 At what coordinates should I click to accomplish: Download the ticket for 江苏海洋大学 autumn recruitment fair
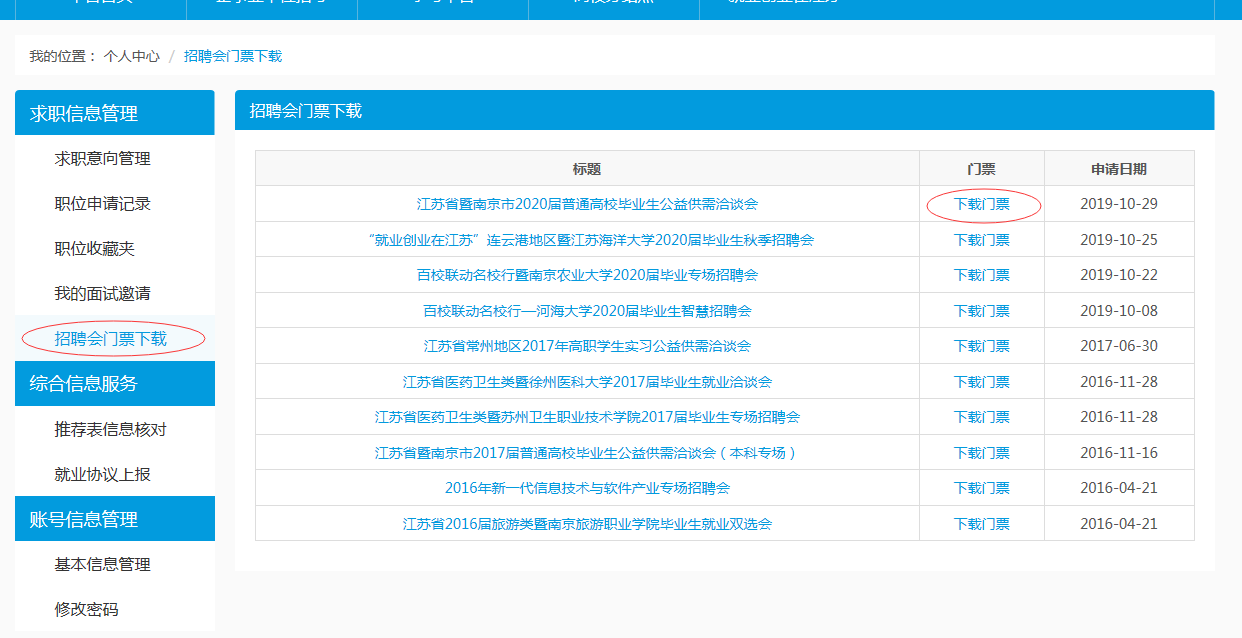pyautogui.click(x=980, y=239)
